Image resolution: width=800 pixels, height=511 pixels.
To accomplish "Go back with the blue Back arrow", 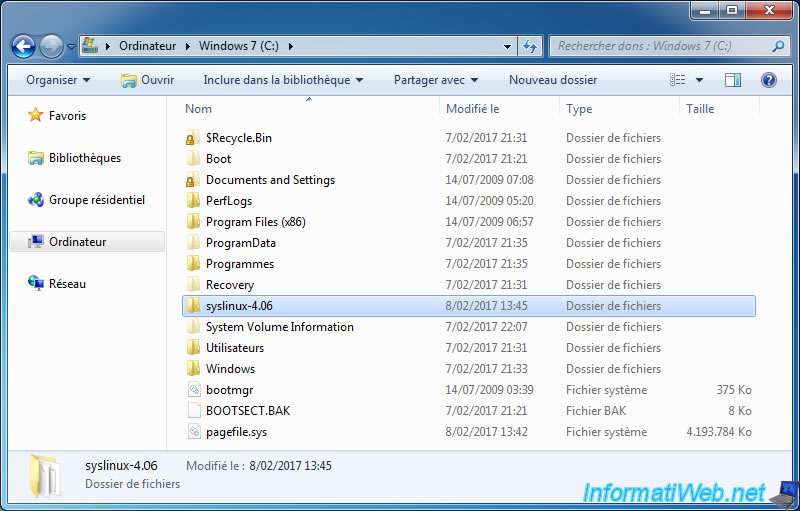I will click(x=23, y=46).
